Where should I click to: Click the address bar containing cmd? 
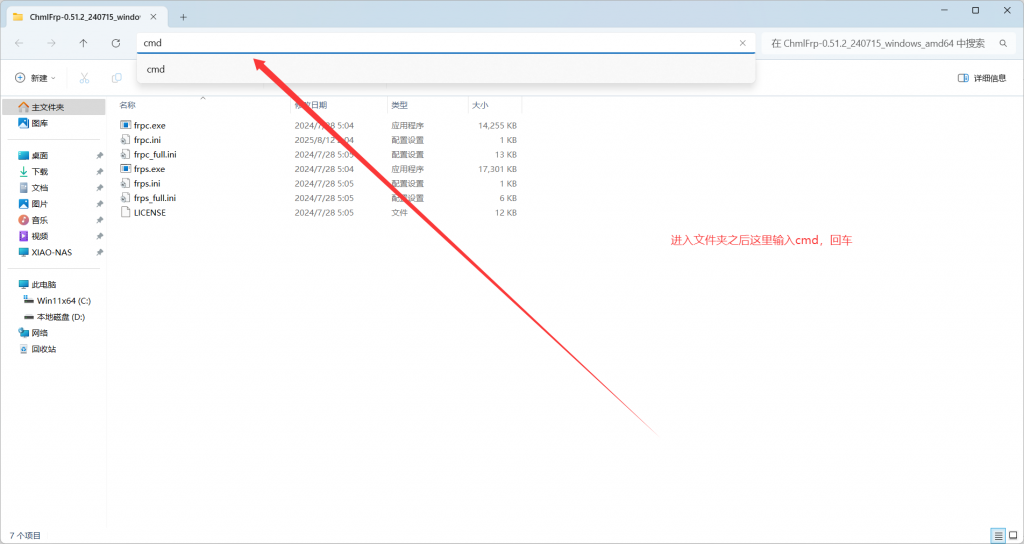(x=430, y=43)
